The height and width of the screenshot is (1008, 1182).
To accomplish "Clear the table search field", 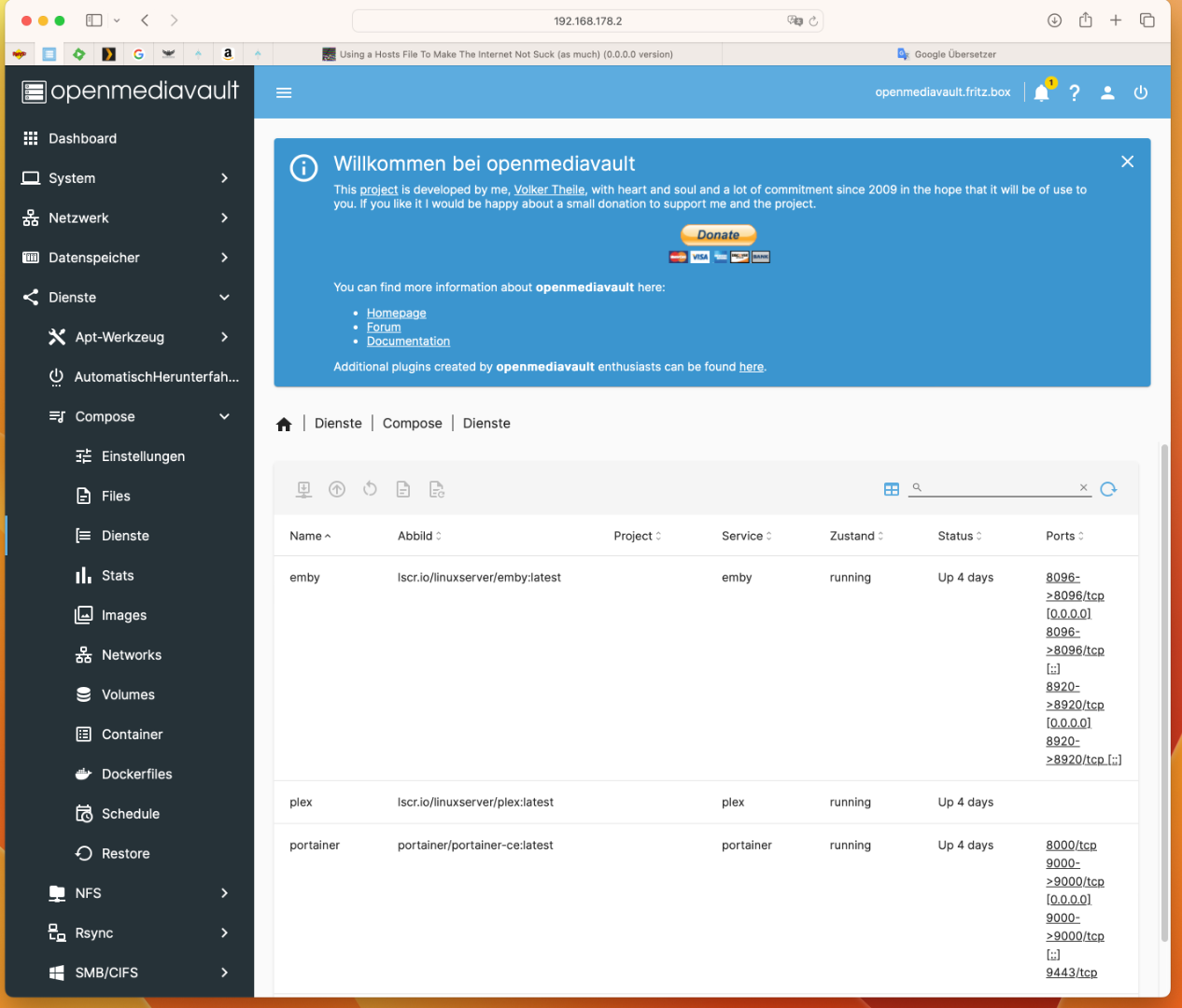I will point(1083,487).
